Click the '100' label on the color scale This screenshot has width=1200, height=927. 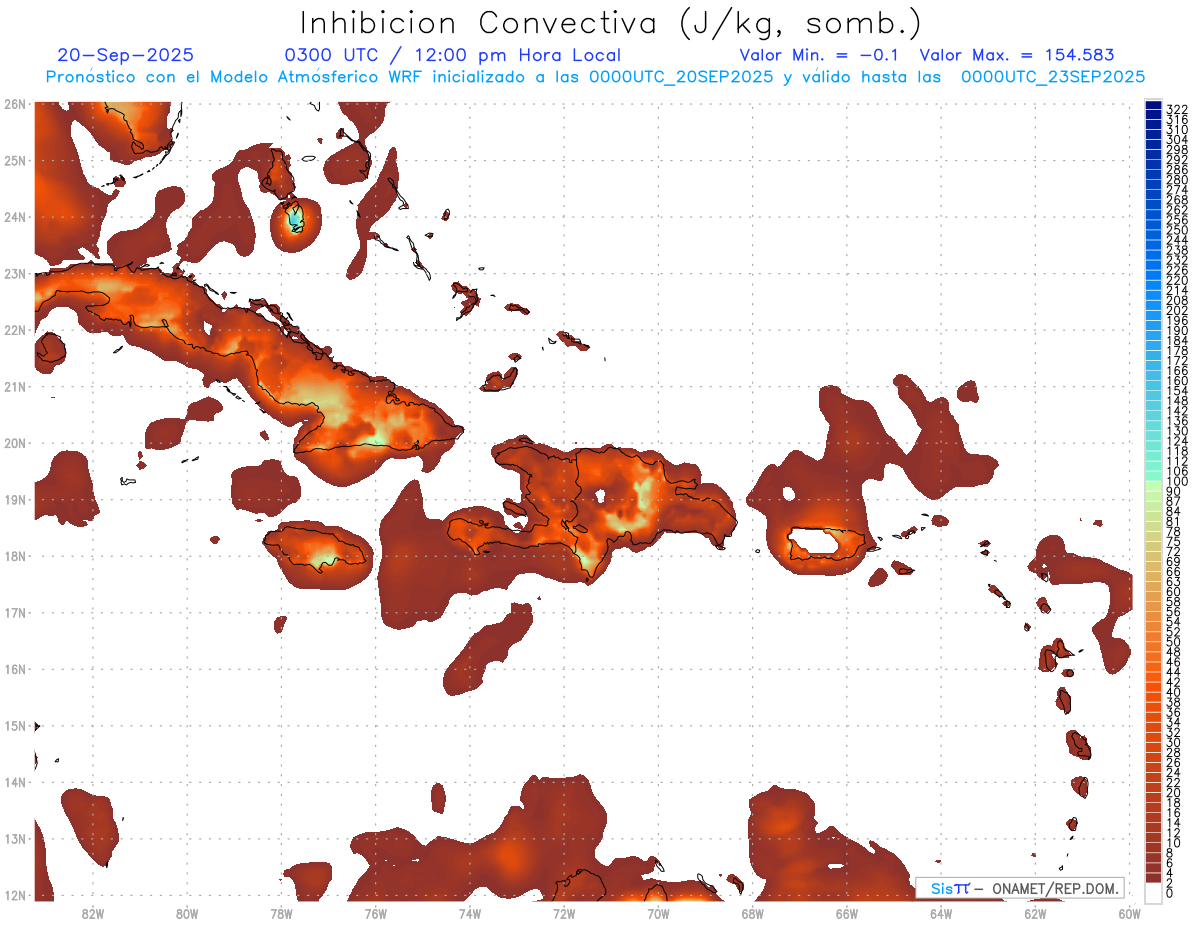pyautogui.click(x=1176, y=482)
